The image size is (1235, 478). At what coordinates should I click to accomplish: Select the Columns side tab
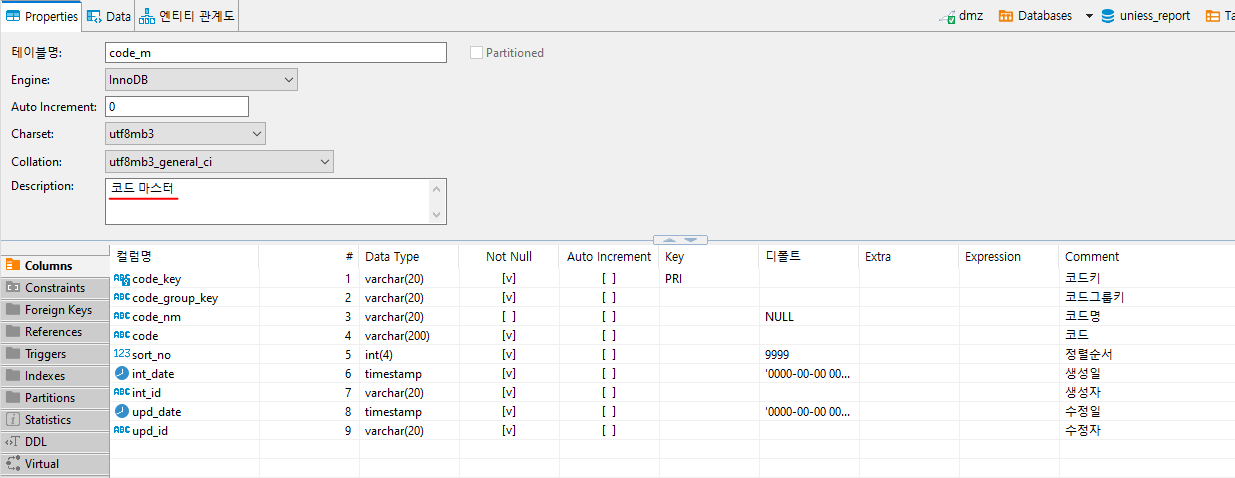[x=54, y=266]
